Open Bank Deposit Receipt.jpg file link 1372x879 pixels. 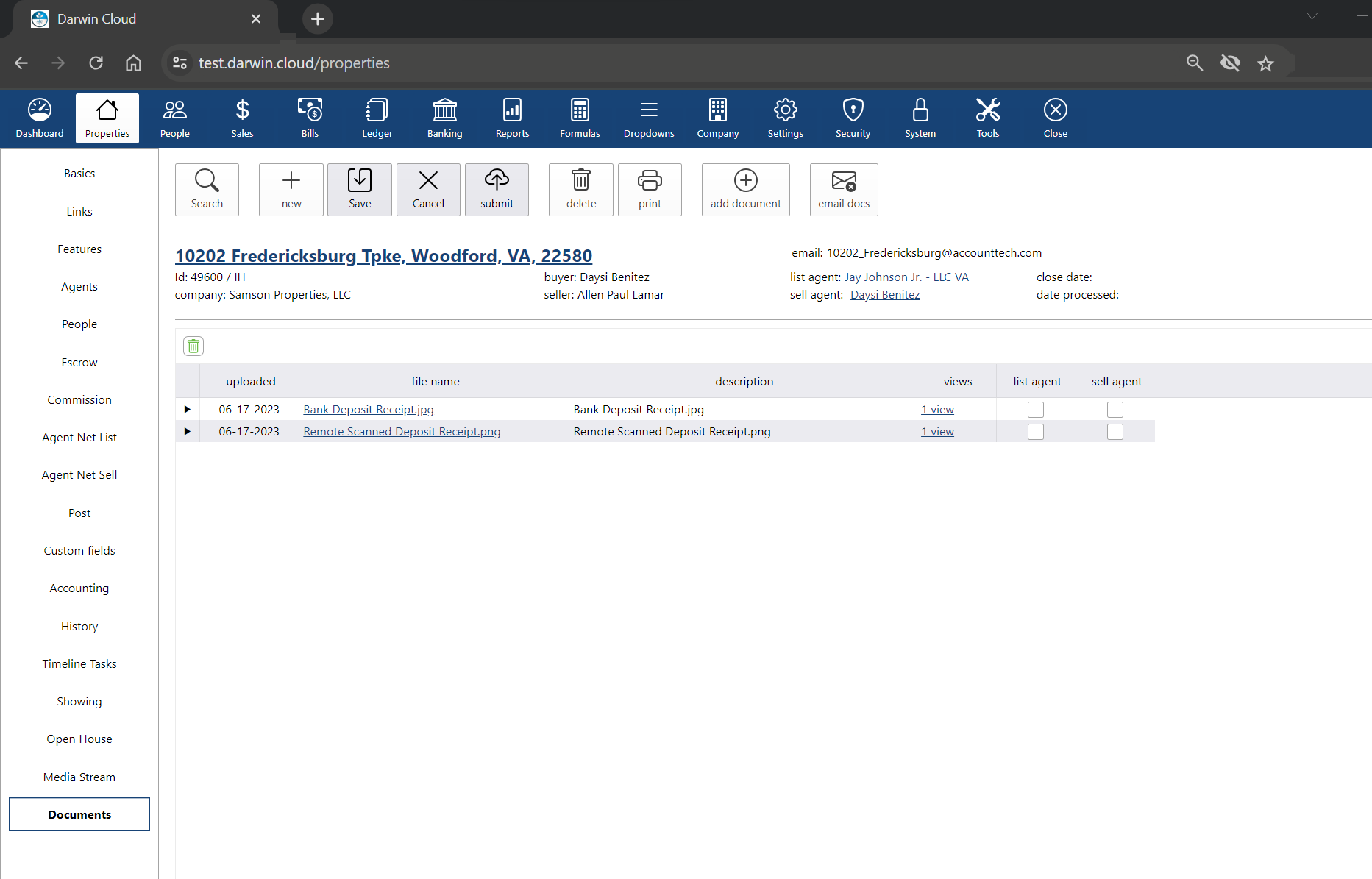click(x=369, y=410)
